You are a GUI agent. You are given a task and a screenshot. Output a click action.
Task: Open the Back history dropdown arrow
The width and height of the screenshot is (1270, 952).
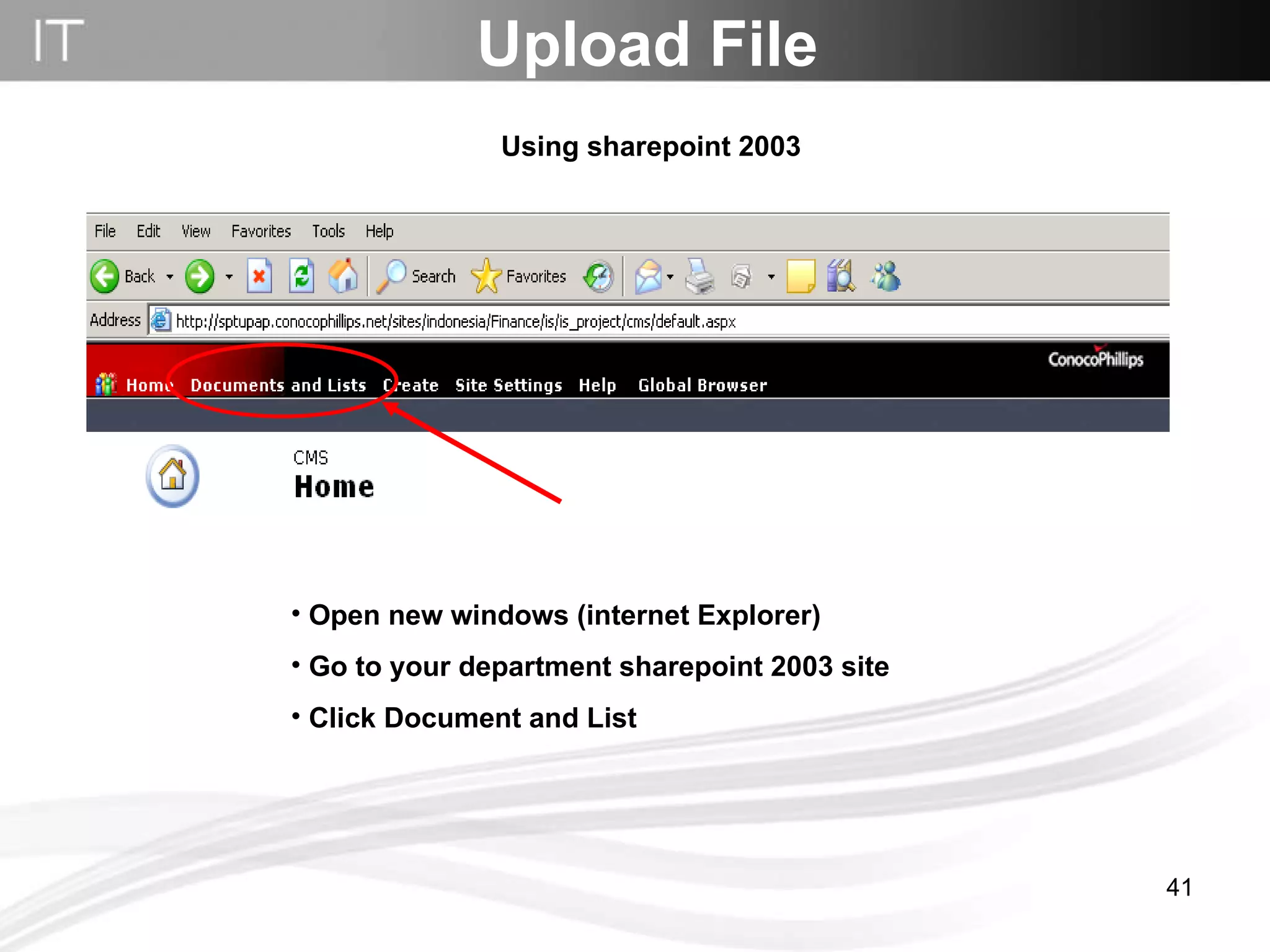pyautogui.click(x=170, y=277)
